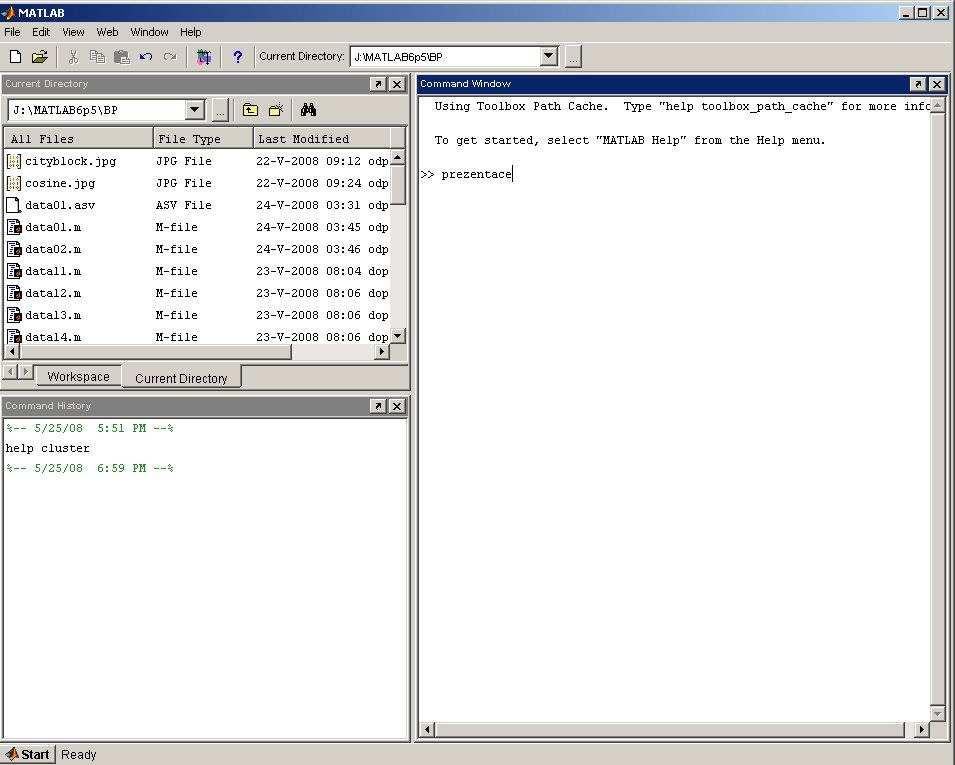
Task: Close the Current Directory panel
Action: click(397, 84)
